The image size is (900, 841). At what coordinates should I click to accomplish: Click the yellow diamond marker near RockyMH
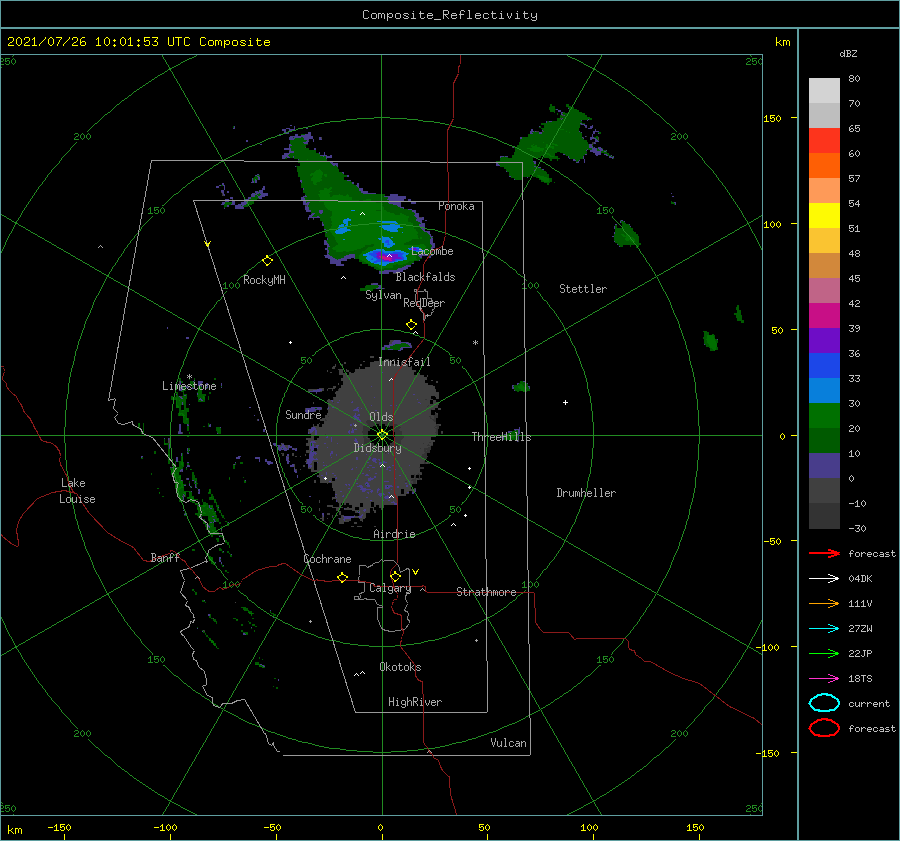point(267,261)
